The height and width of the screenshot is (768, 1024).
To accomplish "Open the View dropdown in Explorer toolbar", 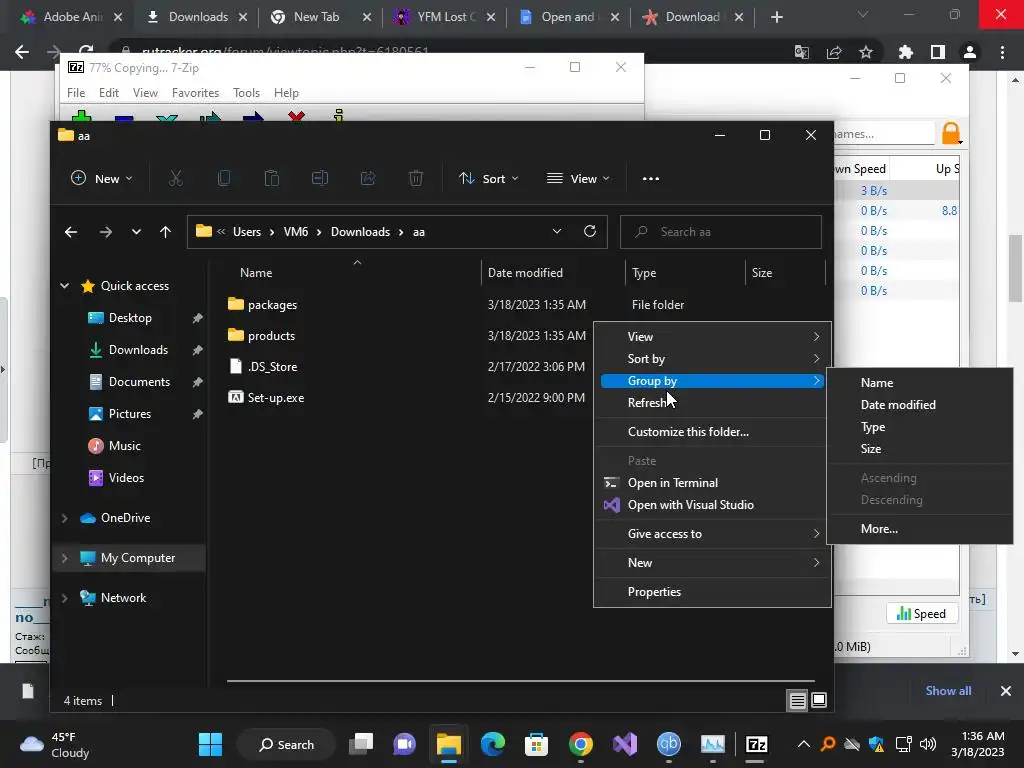I will tap(578, 178).
